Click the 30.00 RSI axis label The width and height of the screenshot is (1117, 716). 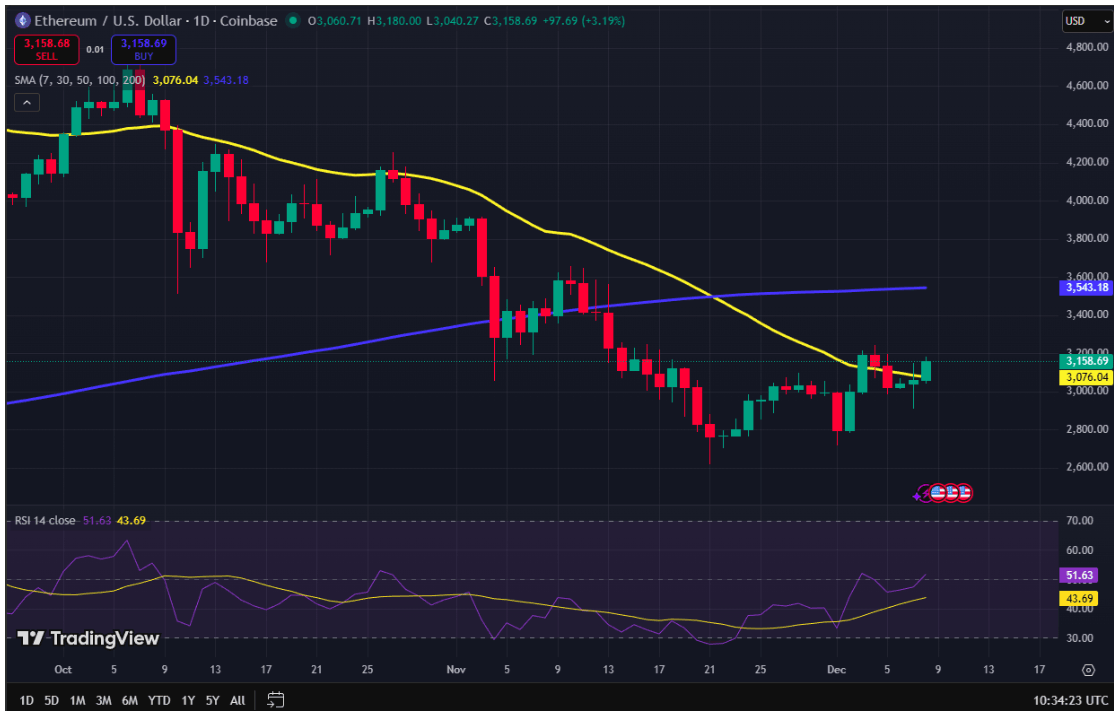(1080, 638)
